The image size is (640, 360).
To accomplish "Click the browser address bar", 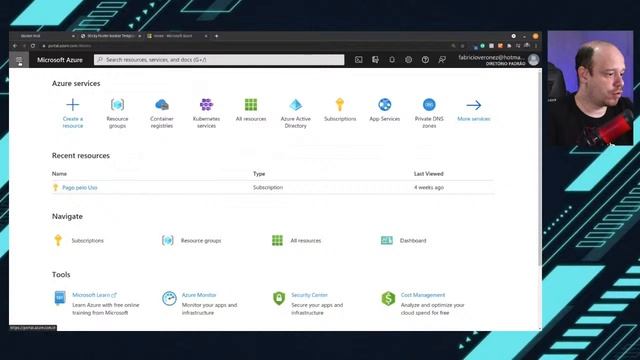I will pos(245,46).
